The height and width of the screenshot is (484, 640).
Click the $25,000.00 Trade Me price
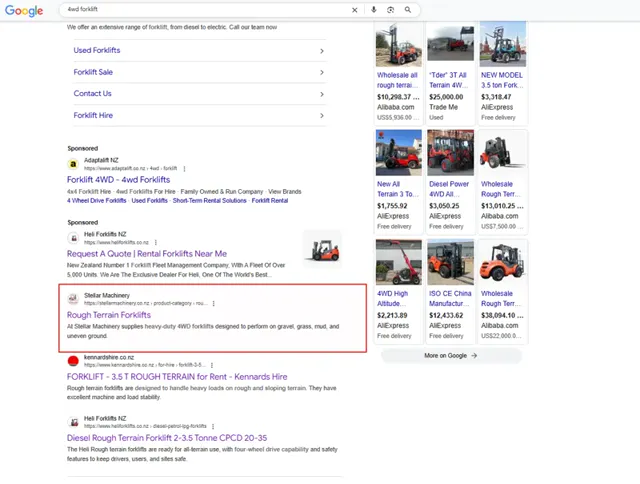pos(446,97)
